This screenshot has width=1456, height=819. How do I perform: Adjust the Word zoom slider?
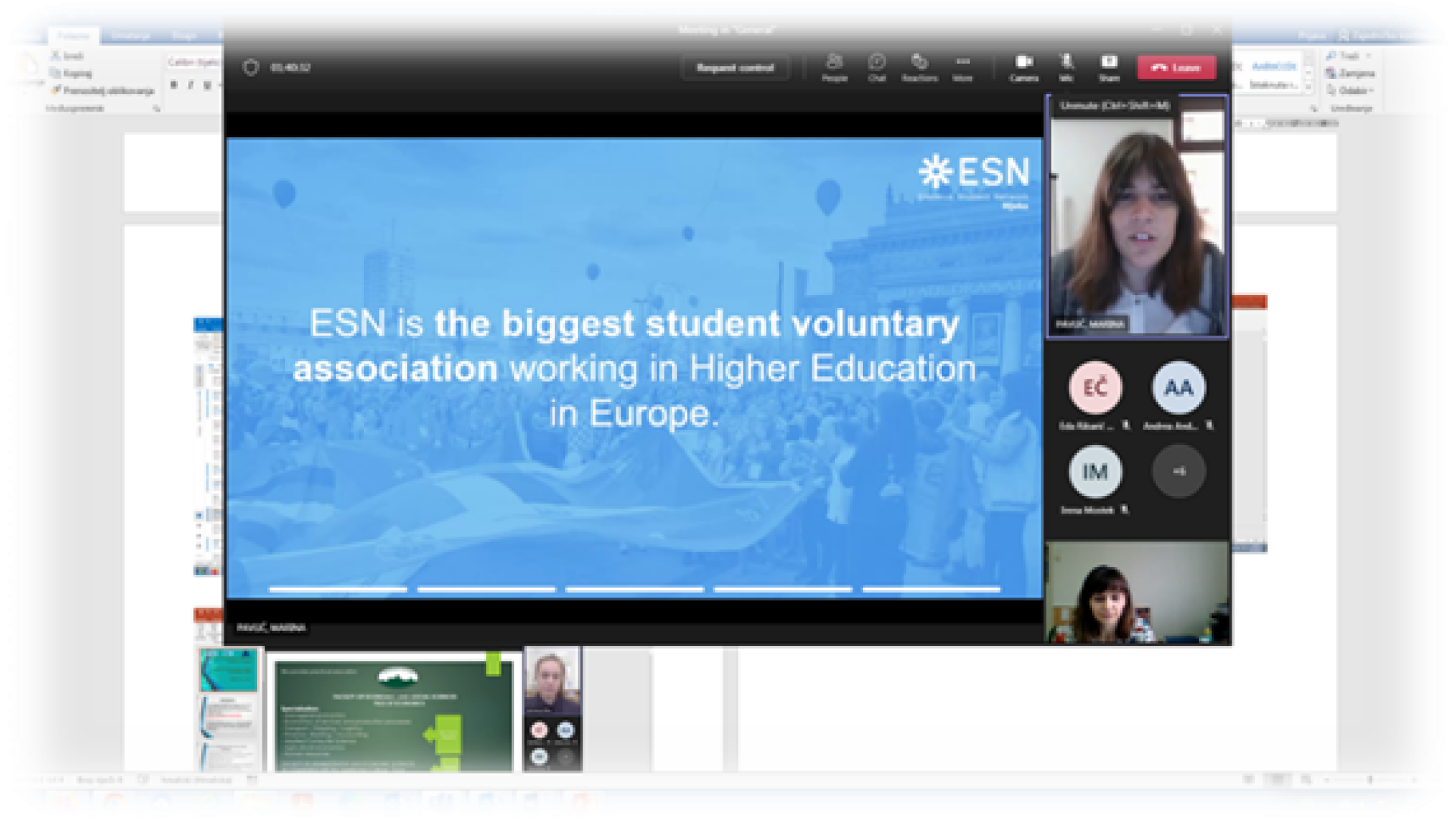[1370, 780]
